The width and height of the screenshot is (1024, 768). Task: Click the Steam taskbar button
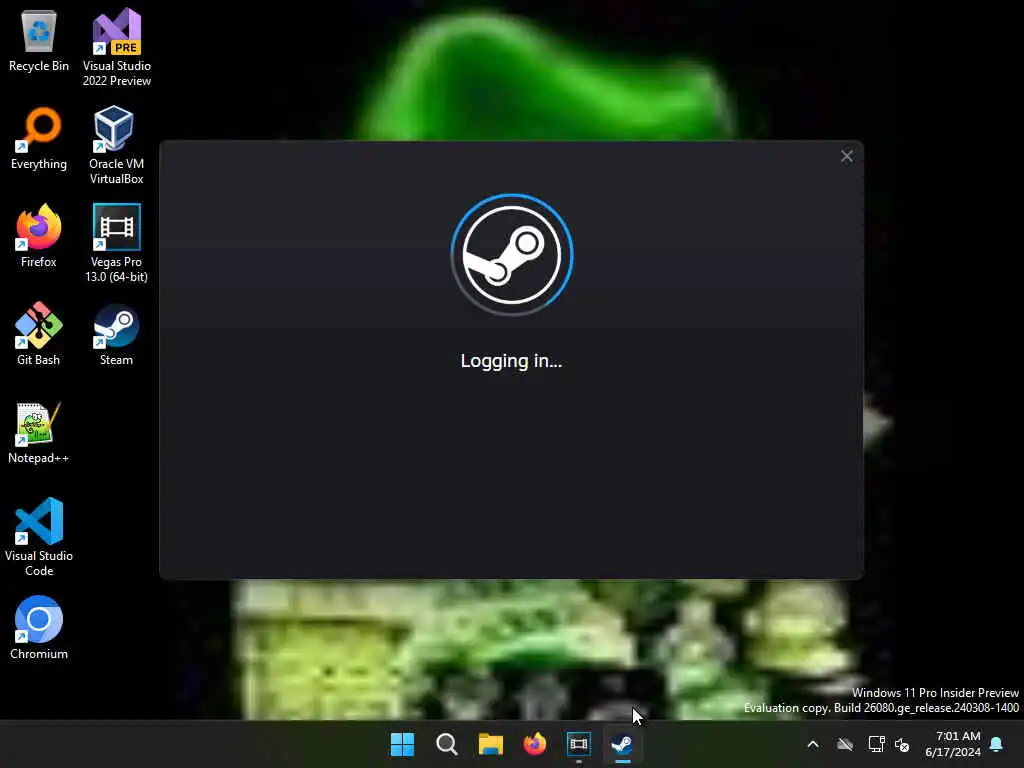click(x=622, y=744)
